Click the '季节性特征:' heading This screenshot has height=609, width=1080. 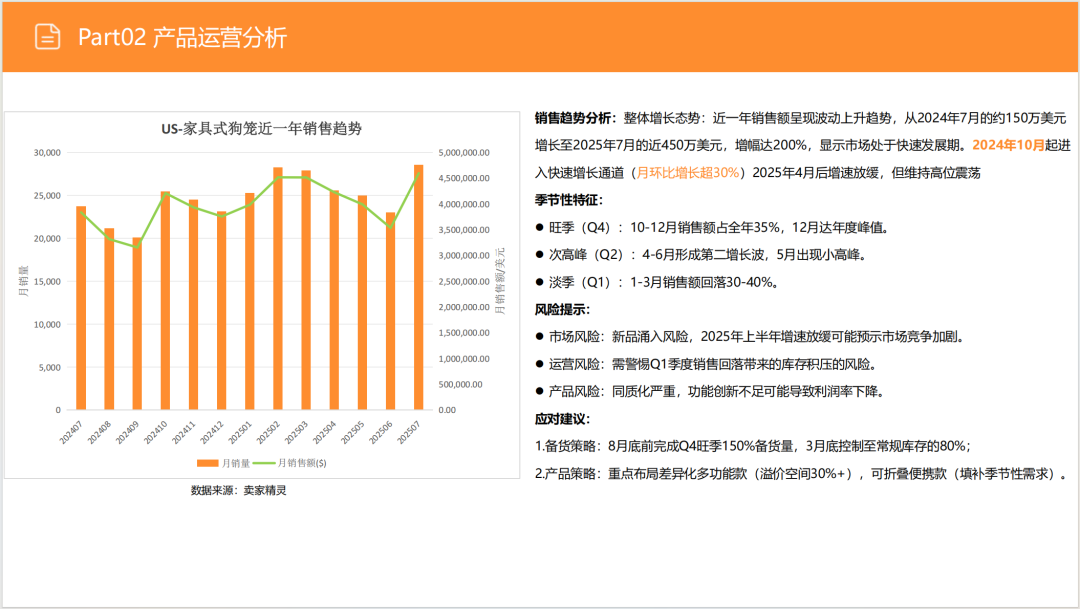[569, 200]
